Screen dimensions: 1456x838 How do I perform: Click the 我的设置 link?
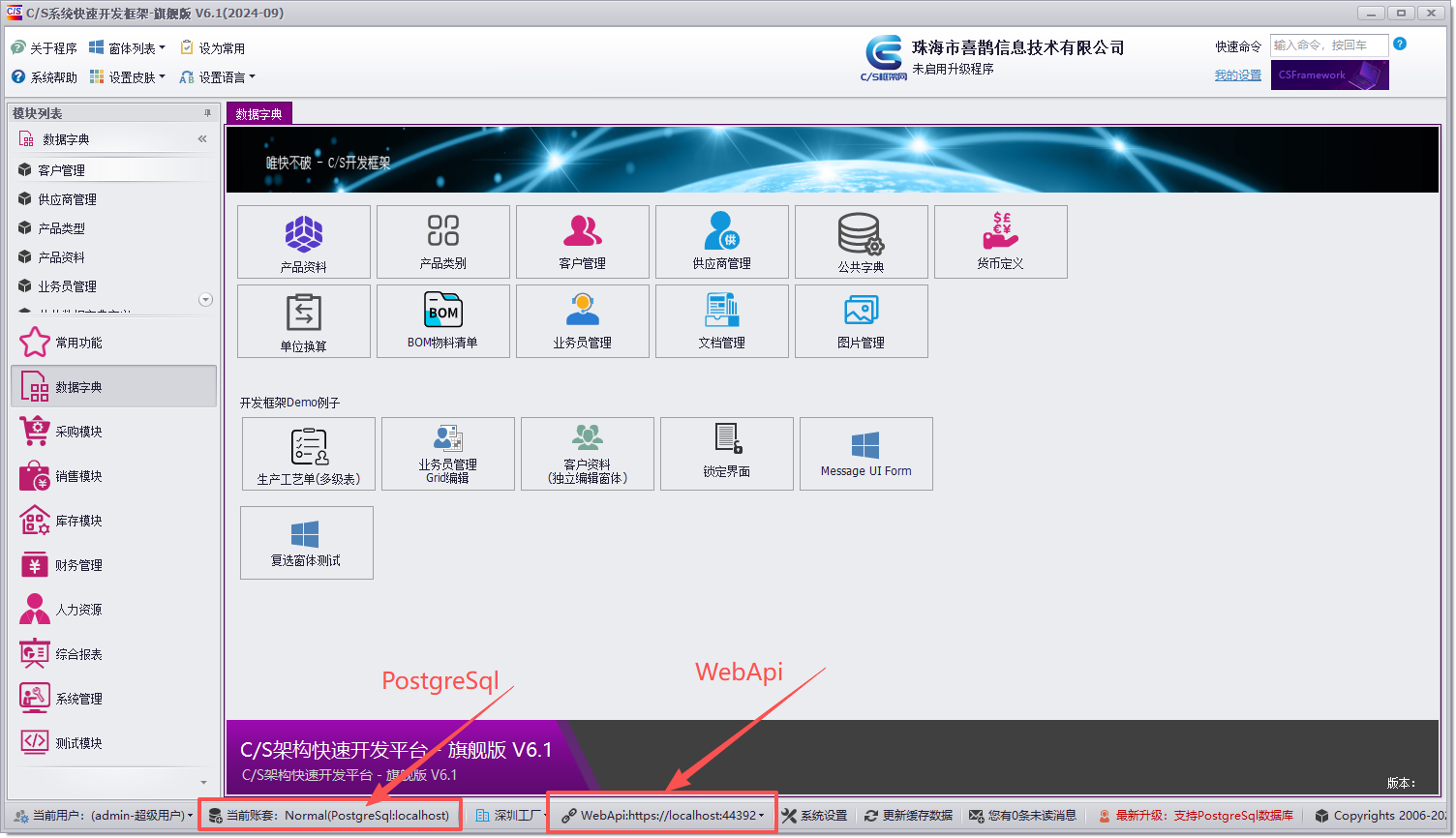(1237, 75)
